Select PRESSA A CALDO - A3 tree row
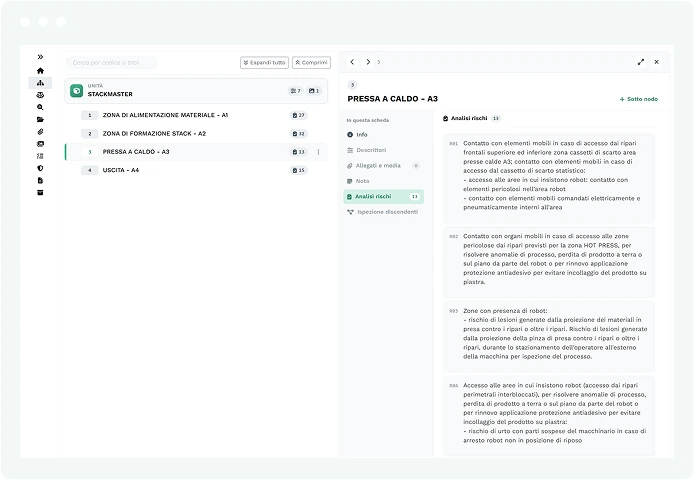 [196, 152]
